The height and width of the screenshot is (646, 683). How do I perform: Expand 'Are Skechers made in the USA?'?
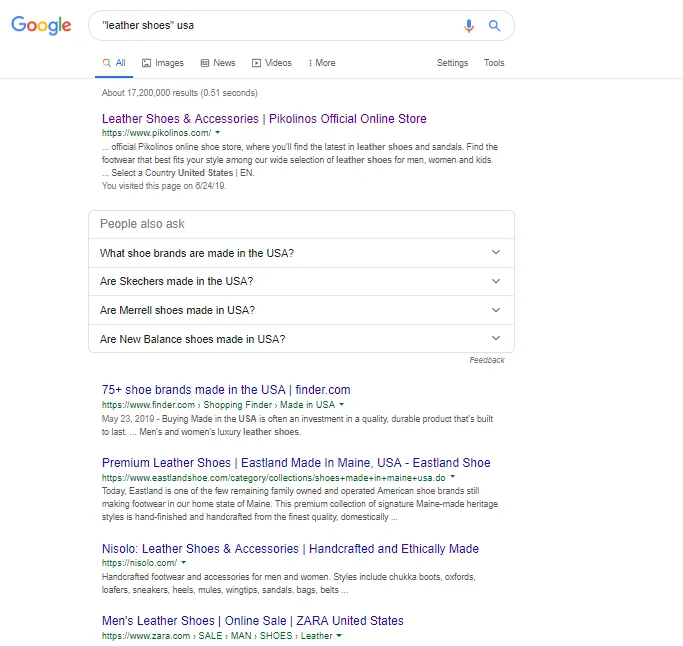click(301, 281)
